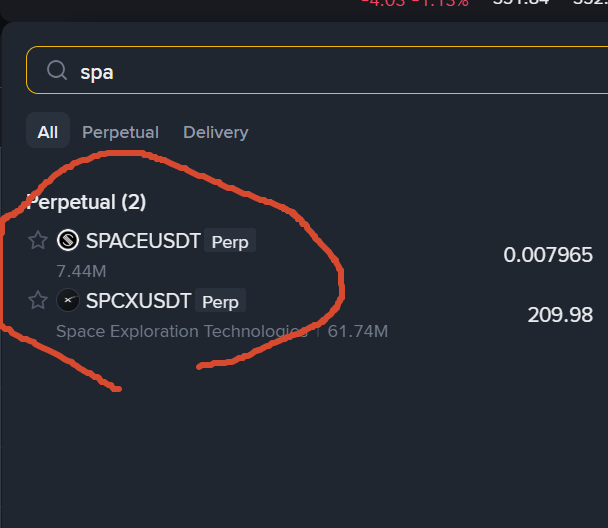The height and width of the screenshot is (528, 608).
Task: Switch to the Delivery tab
Action: (216, 132)
